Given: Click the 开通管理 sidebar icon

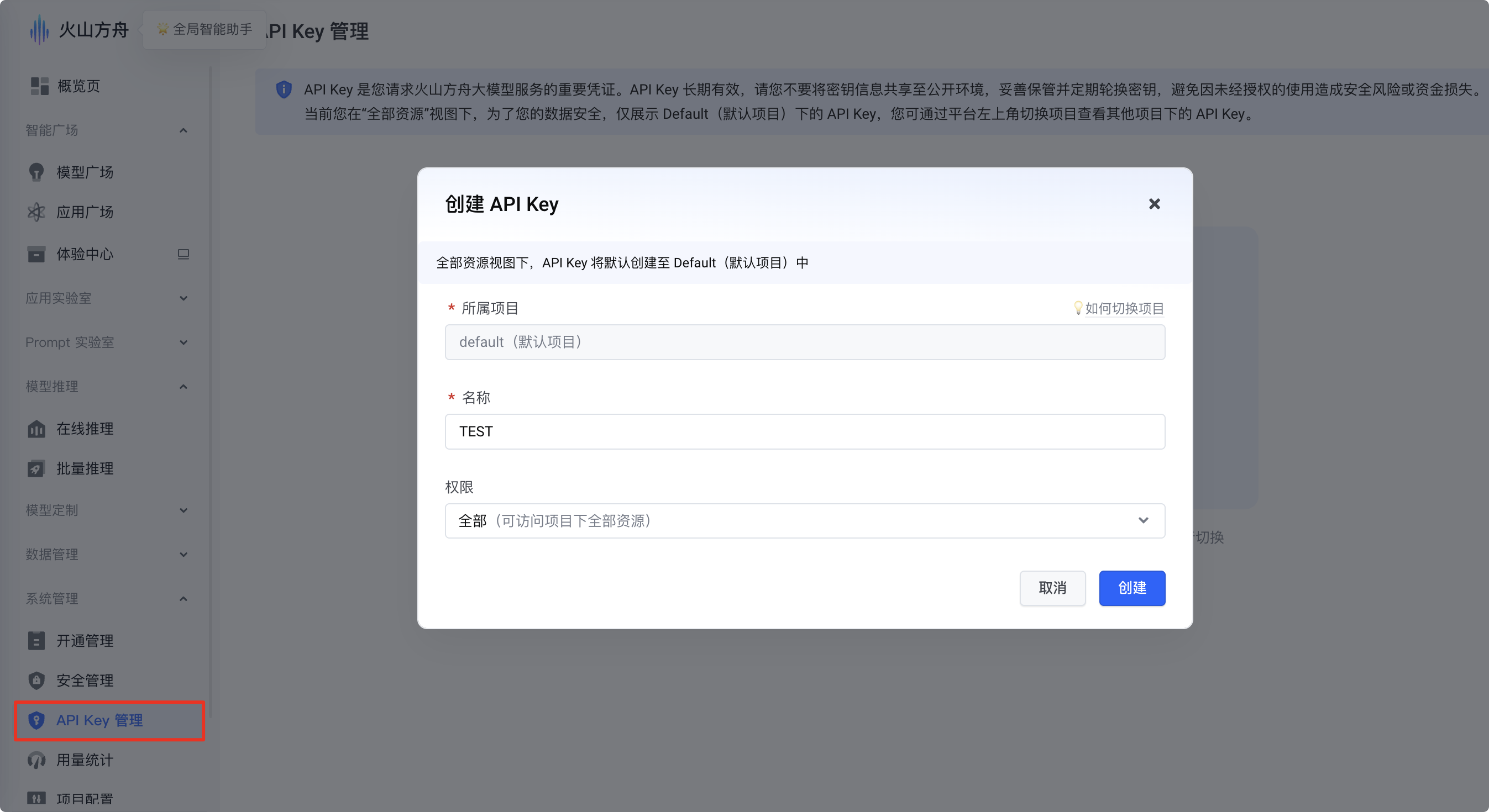Looking at the screenshot, I should point(36,640).
